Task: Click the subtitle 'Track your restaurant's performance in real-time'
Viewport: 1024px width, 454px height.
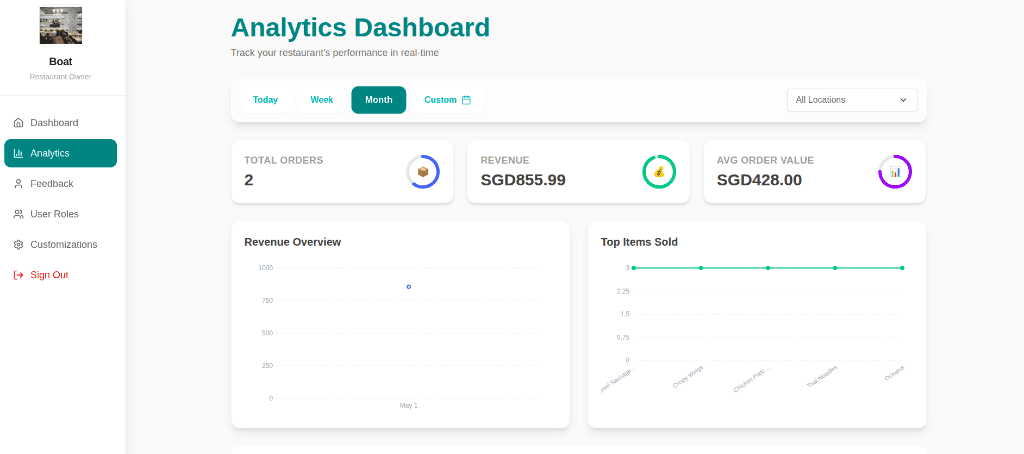Action: tap(335, 52)
